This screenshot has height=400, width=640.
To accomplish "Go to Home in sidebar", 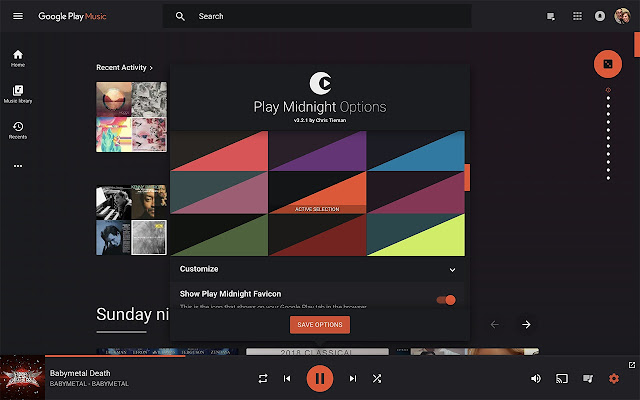I will pos(18,58).
